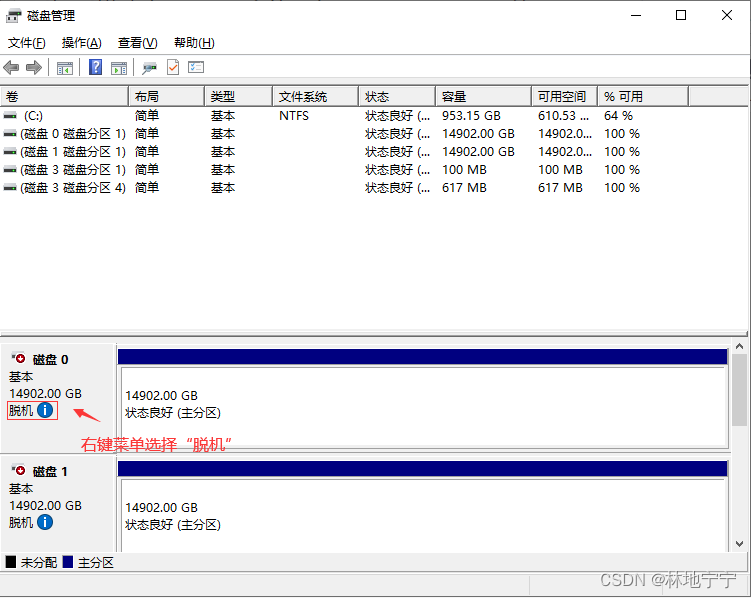Click the 状态良好 status cell of the (C:) row

pos(398,116)
